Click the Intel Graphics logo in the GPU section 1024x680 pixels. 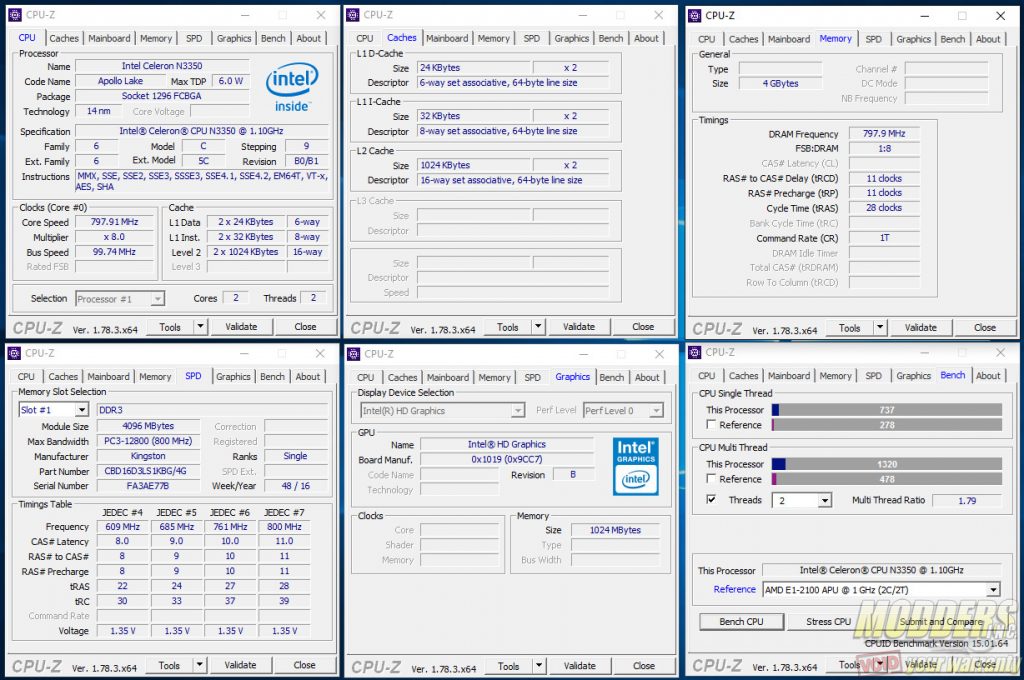[635, 466]
